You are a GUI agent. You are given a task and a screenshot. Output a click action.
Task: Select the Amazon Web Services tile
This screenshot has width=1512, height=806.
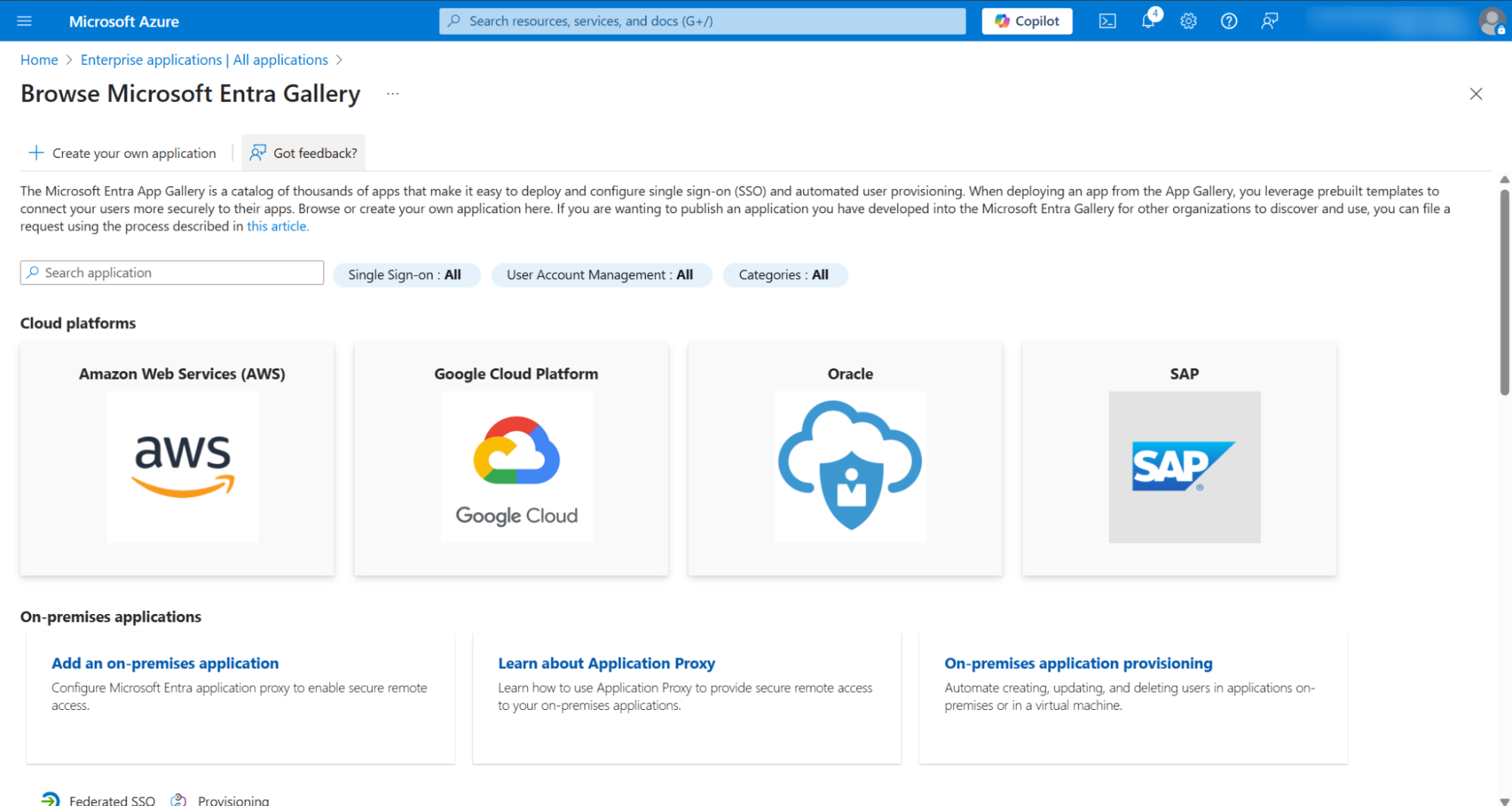coord(178,459)
